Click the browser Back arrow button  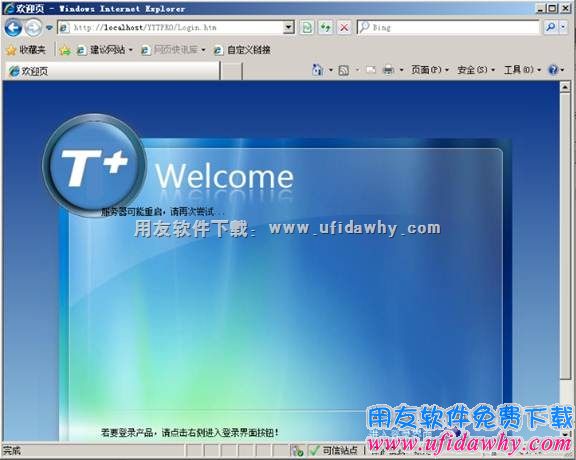(14, 28)
